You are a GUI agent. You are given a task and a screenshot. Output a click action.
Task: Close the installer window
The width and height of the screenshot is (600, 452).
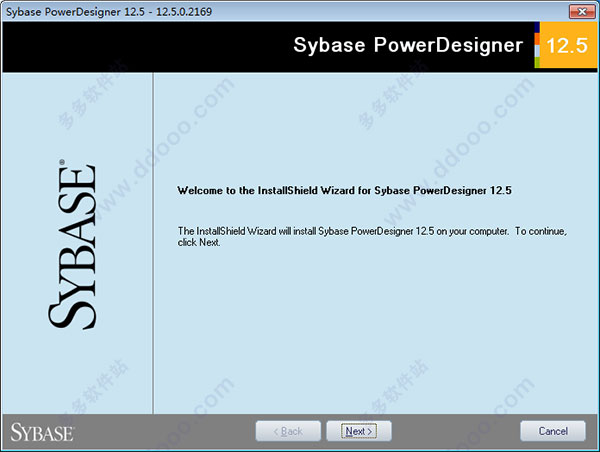point(582,11)
